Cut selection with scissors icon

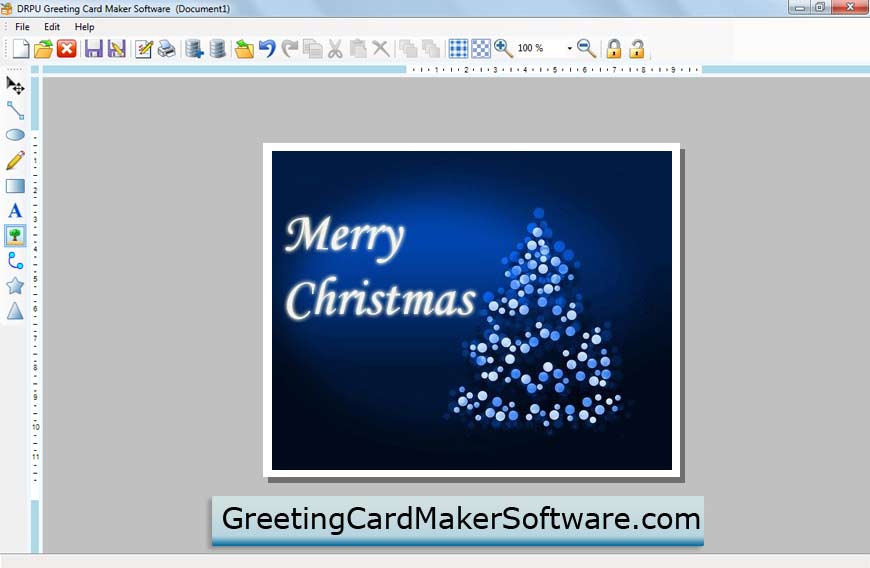coord(335,49)
